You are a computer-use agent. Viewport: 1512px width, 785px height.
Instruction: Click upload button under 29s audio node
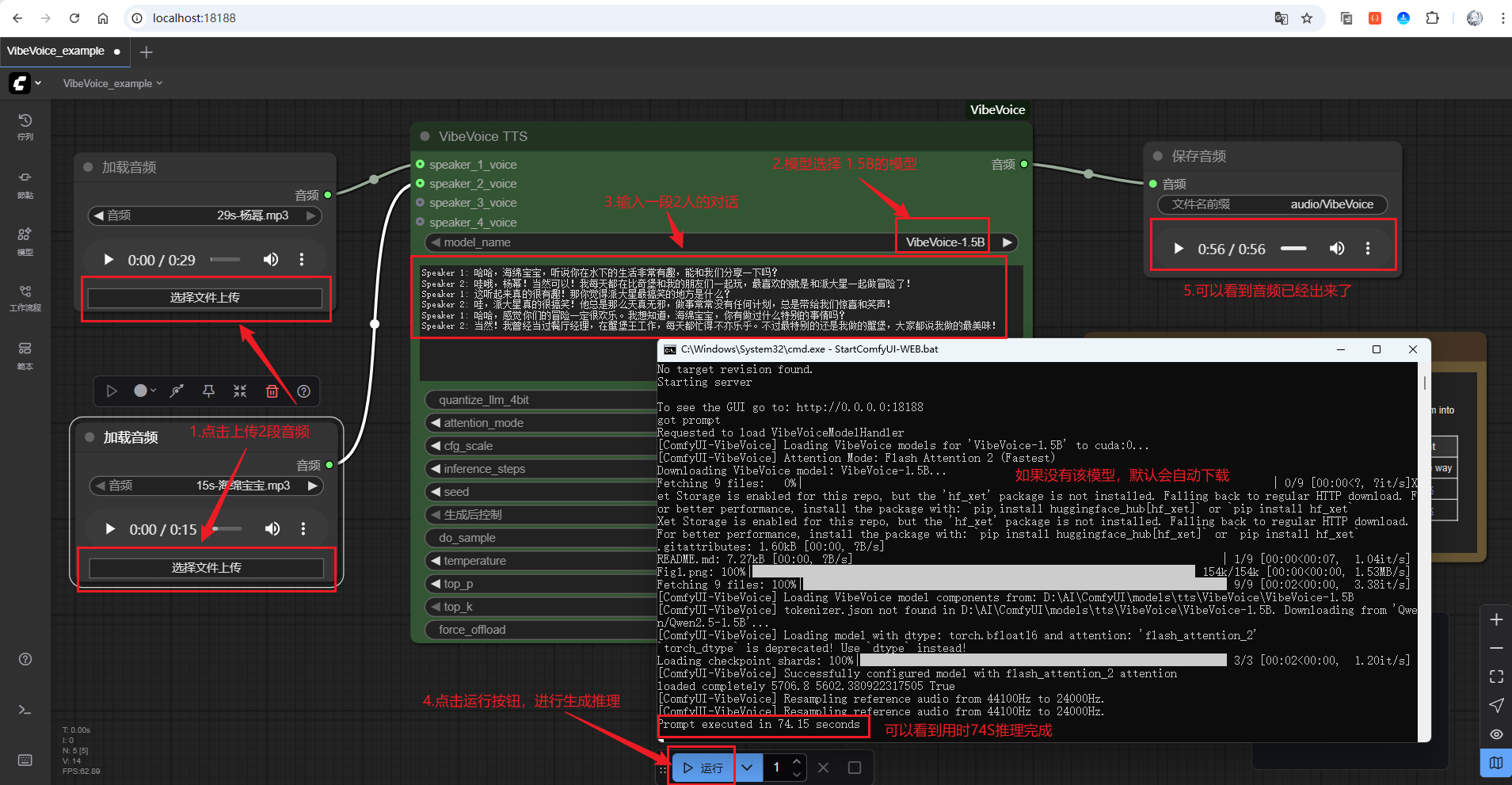tap(205, 298)
